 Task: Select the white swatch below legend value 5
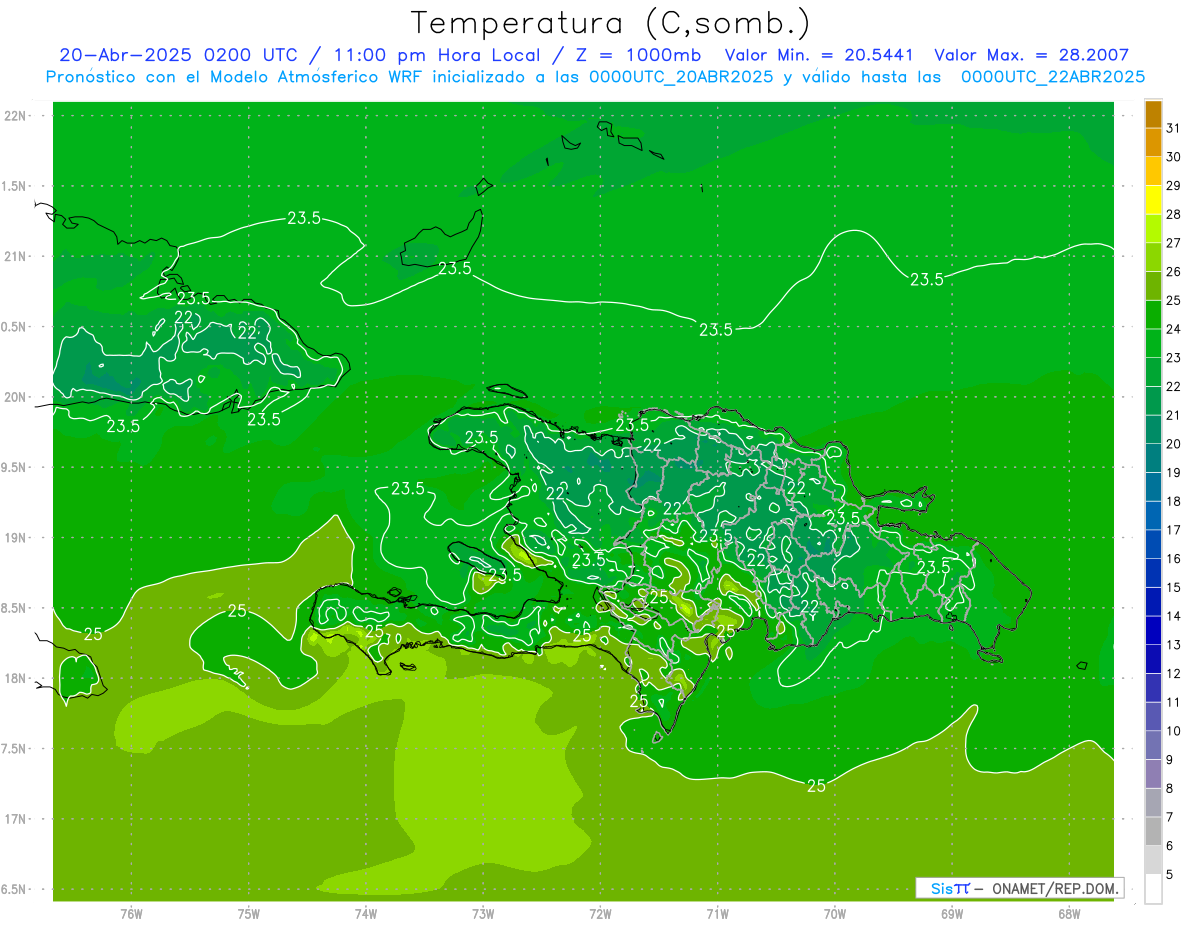tap(1153, 889)
